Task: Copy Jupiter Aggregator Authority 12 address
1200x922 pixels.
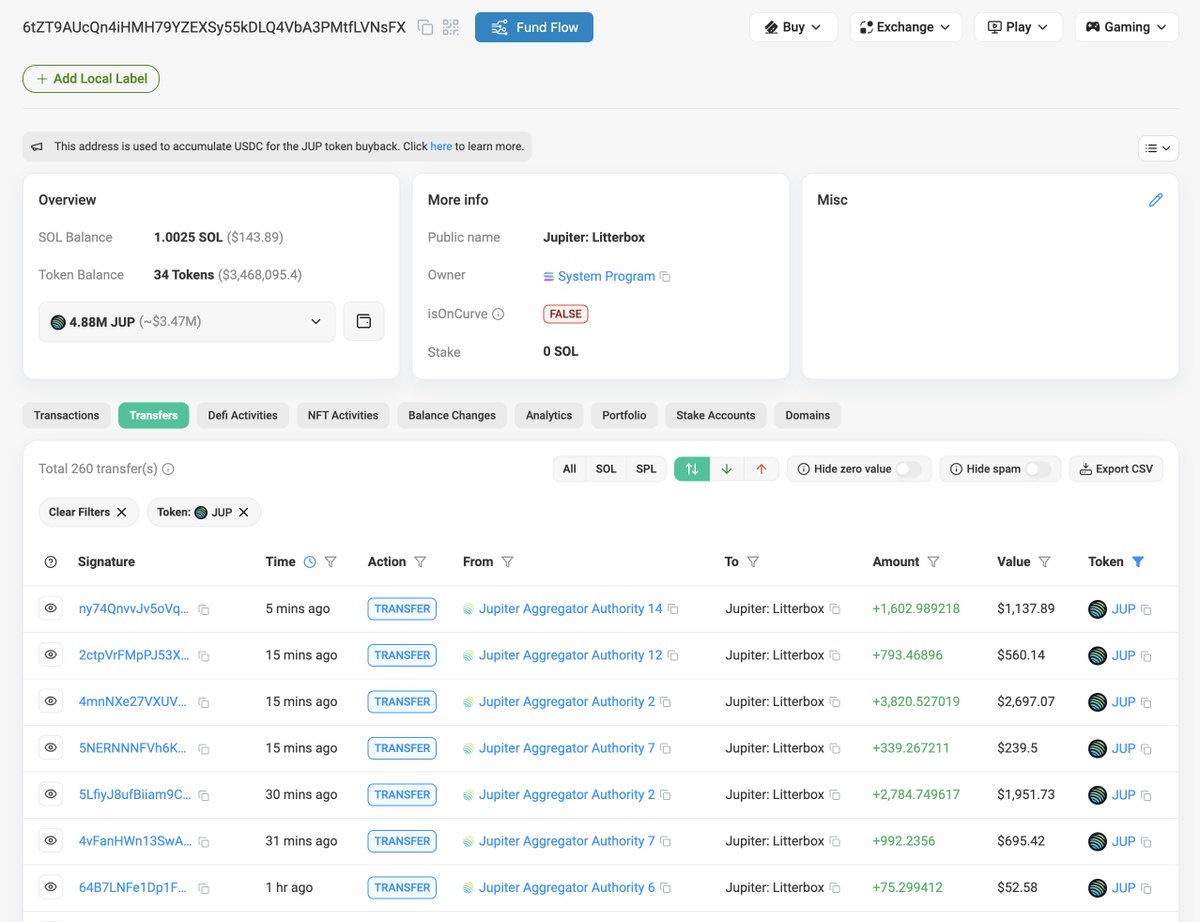Action: click(673, 656)
